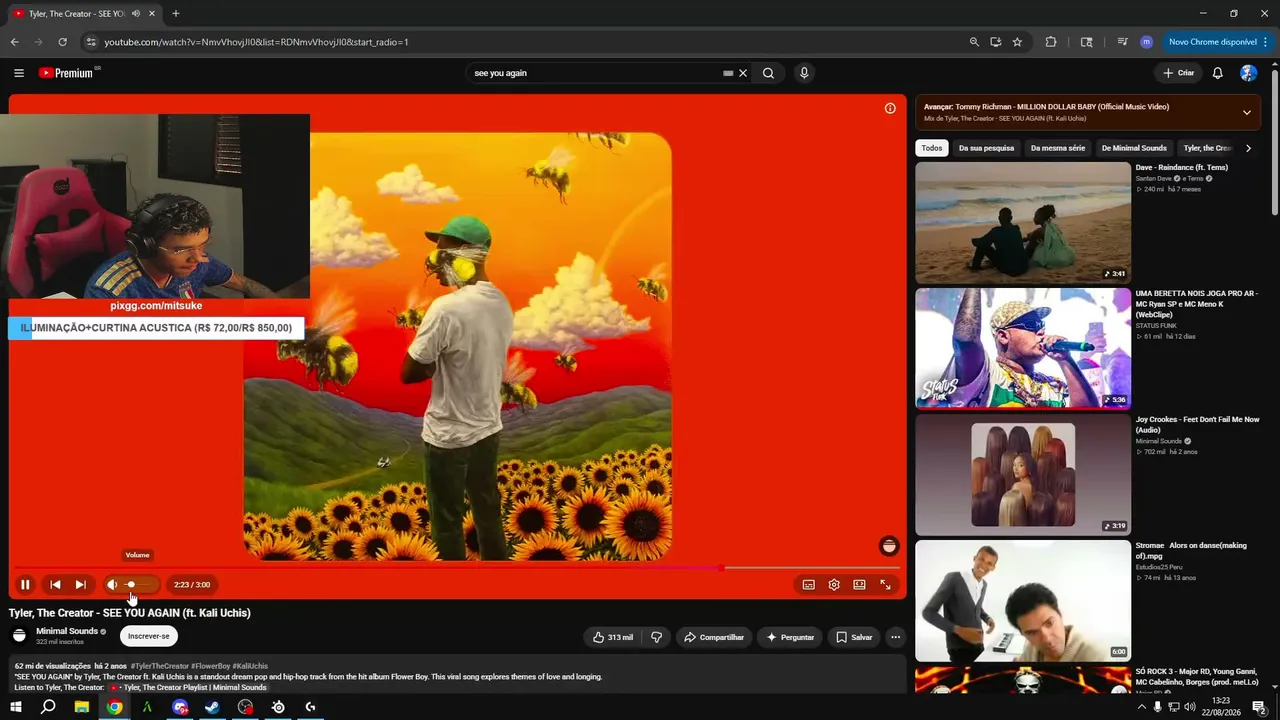The height and width of the screenshot is (720, 1280).
Task: Bookmark this page with the star
Action: (x=1017, y=42)
